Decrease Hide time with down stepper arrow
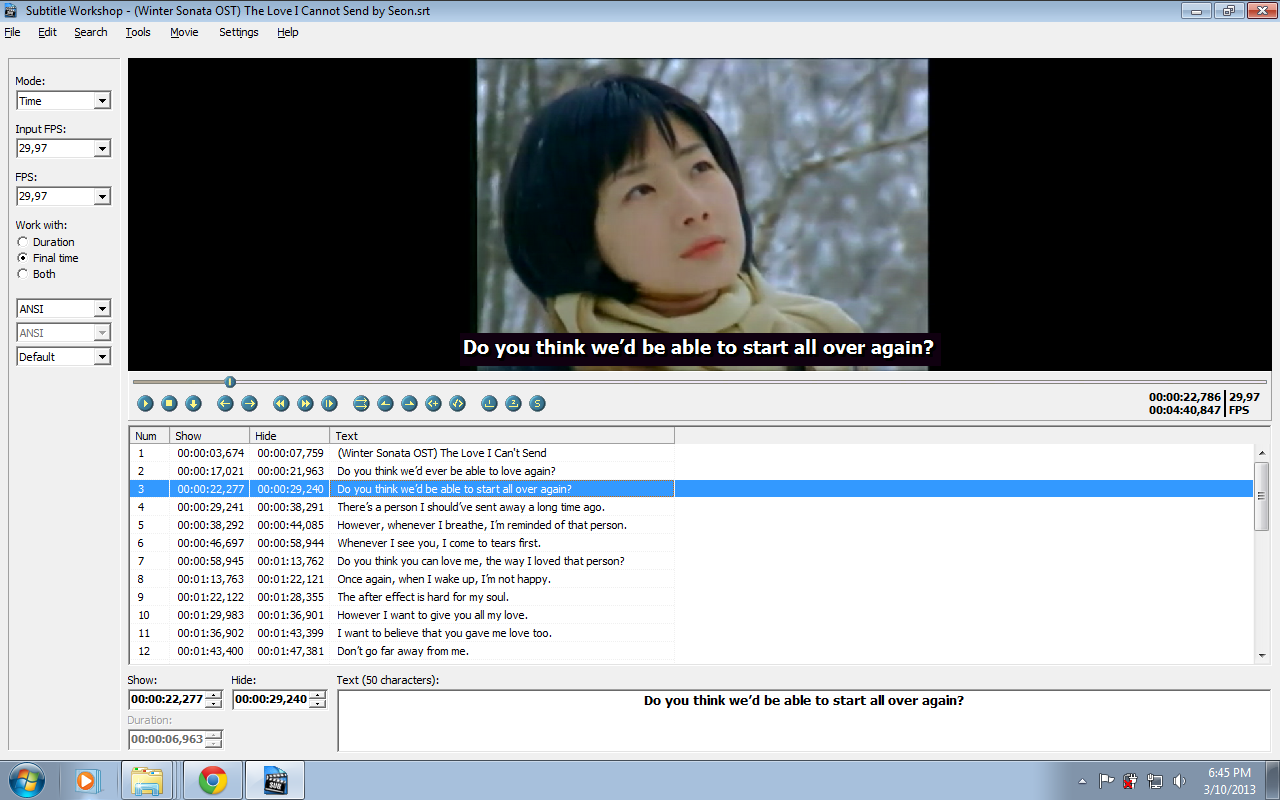The width and height of the screenshot is (1280, 800). [318, 704]
